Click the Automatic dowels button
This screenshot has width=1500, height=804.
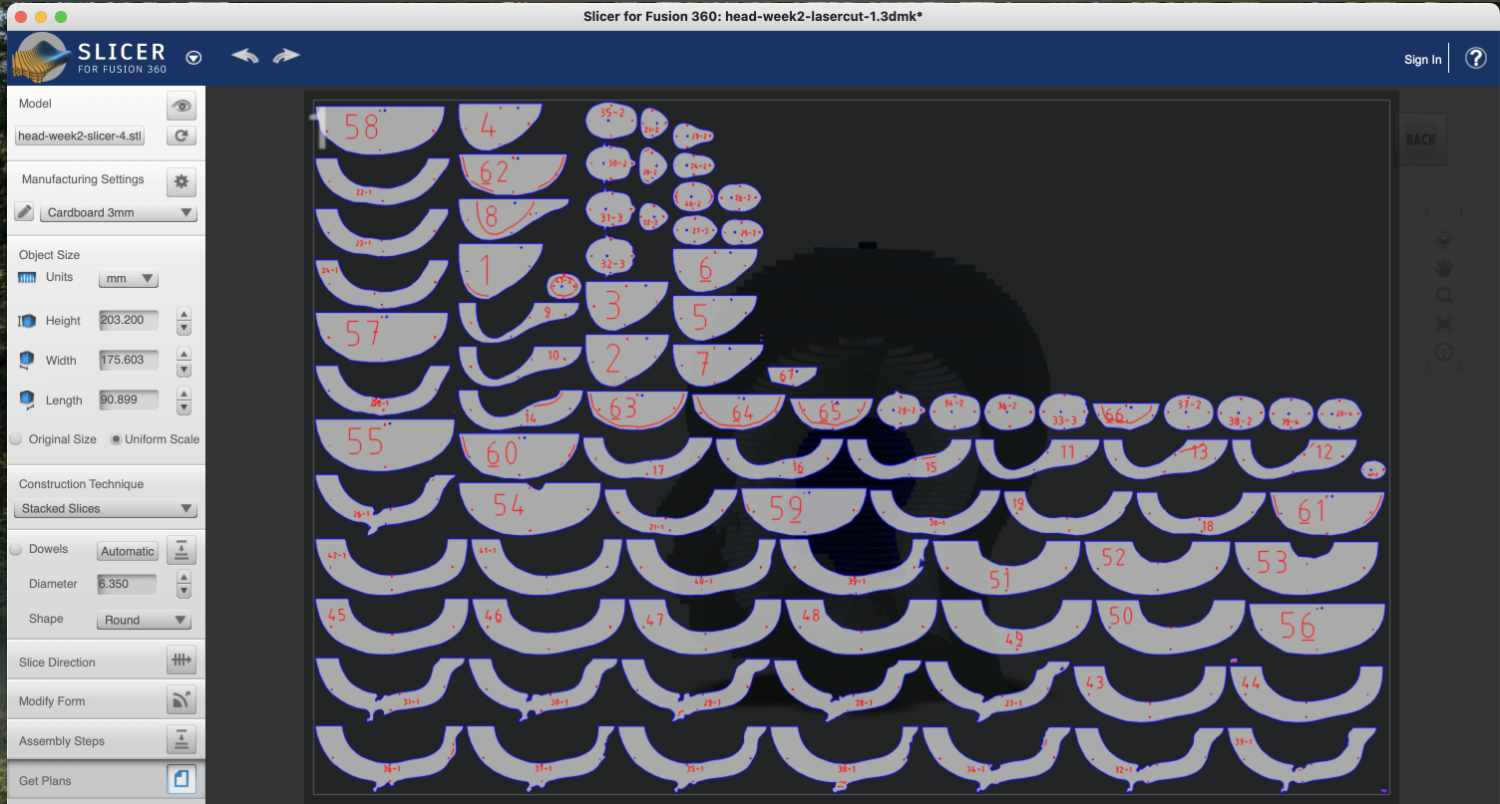127,551
